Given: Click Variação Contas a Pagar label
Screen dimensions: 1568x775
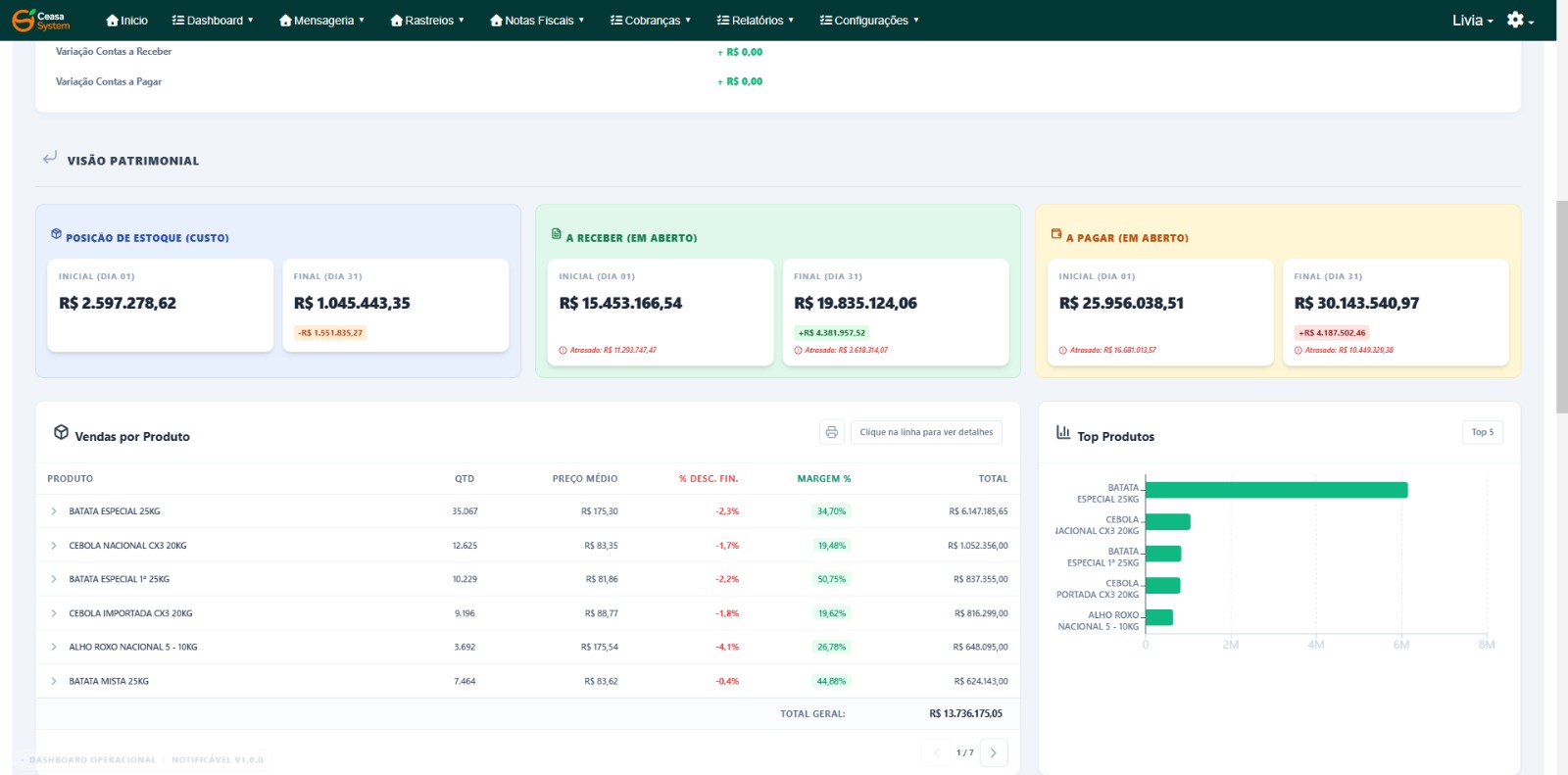Looking at the screenshot, I should coord(109,82).
